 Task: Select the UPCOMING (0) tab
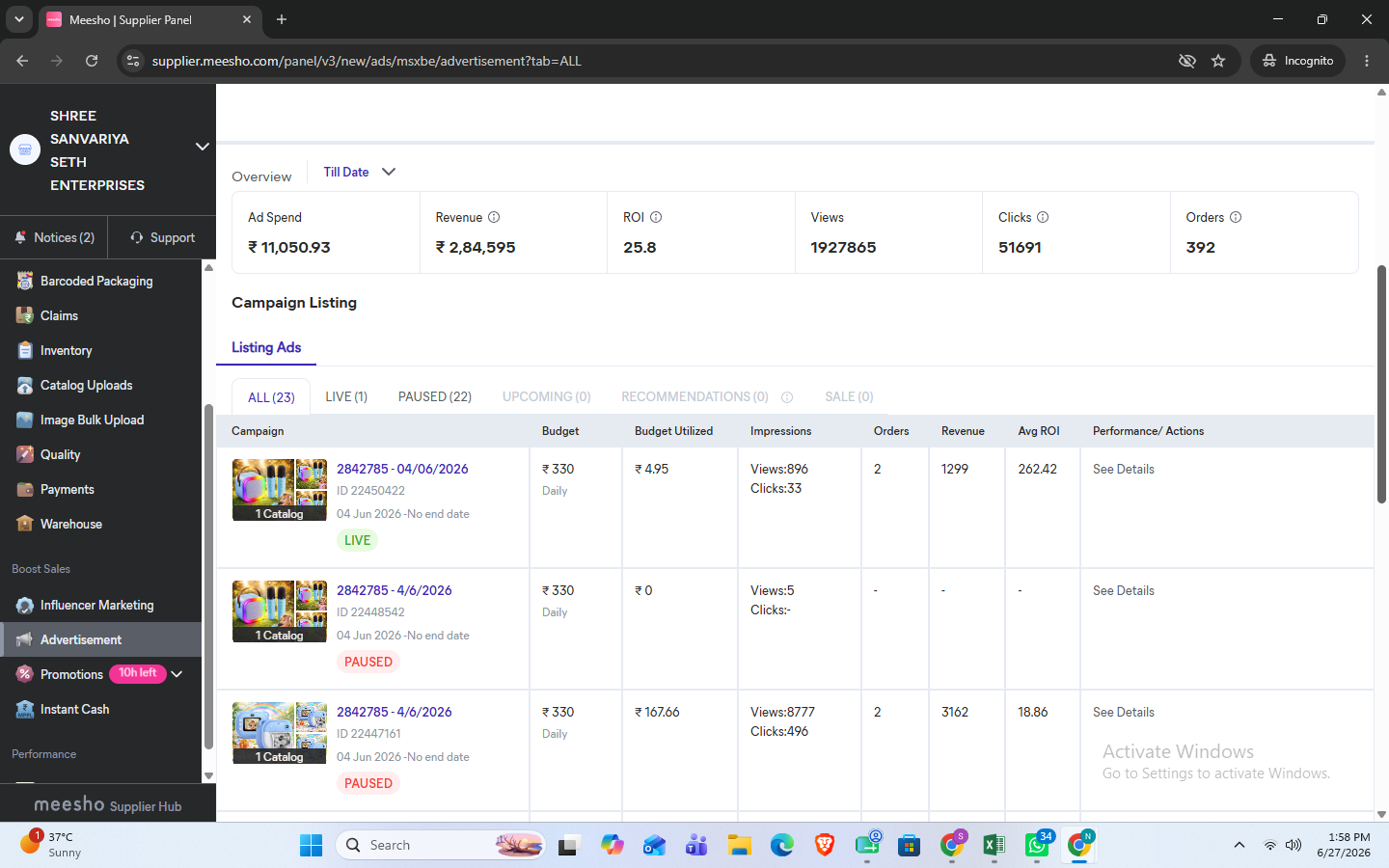[546, 396]
